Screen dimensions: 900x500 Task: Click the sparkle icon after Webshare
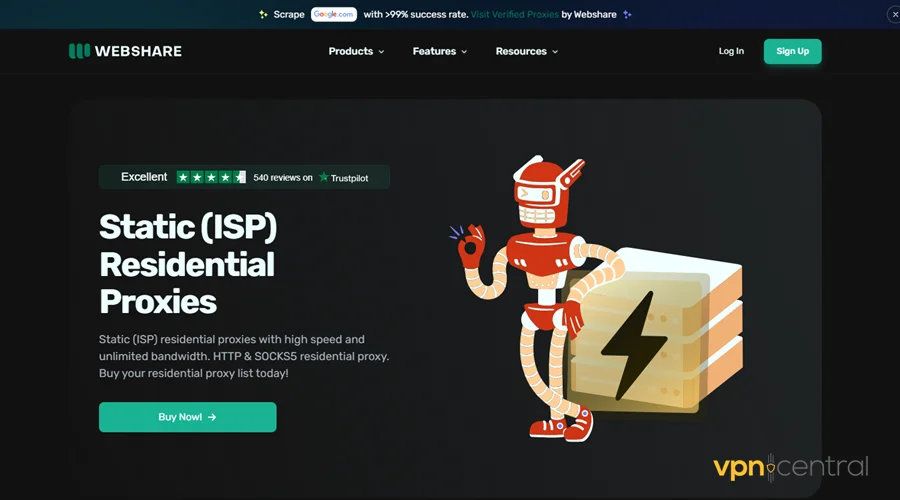627,14
